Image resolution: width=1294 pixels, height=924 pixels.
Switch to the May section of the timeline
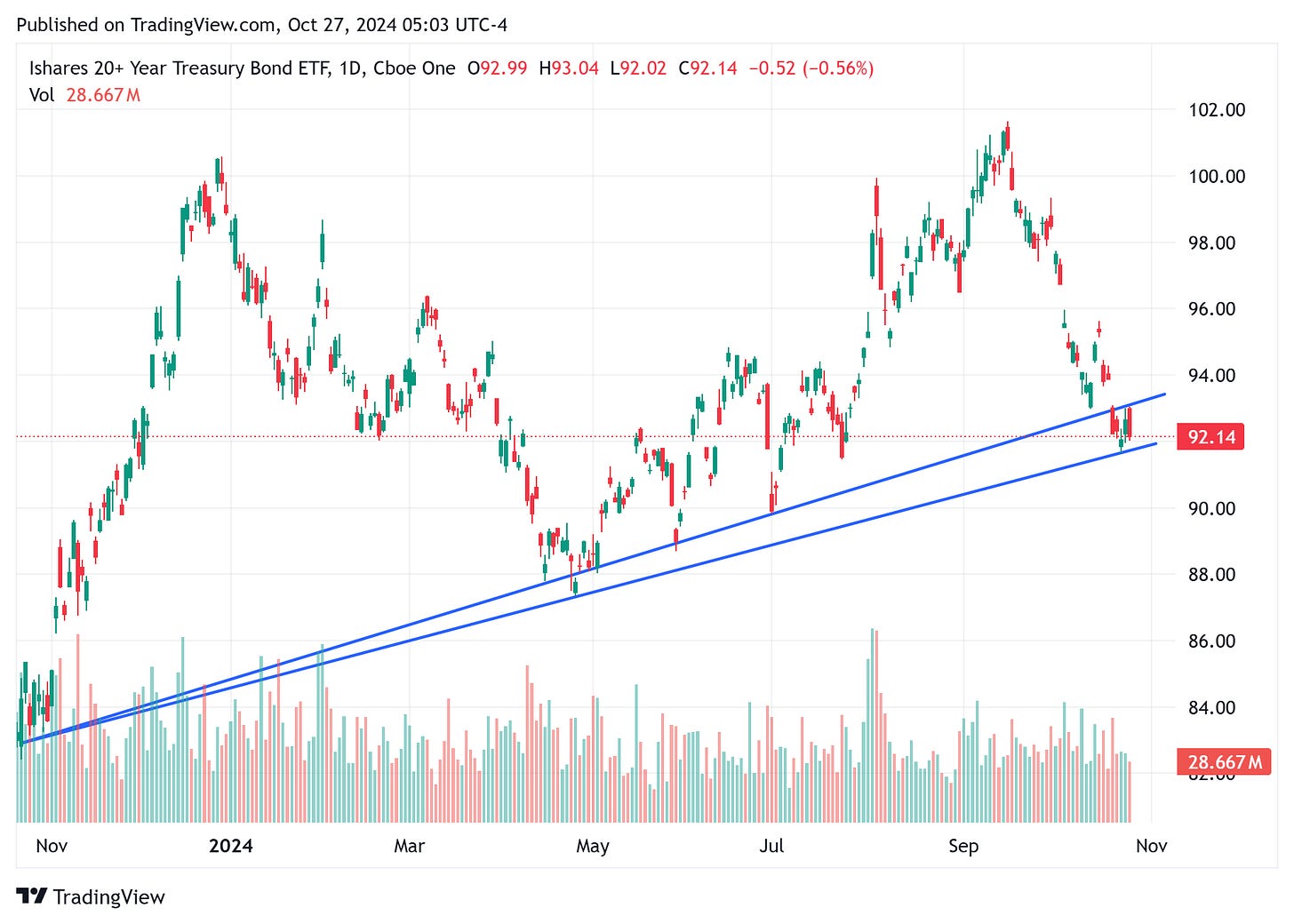pos(593,847)
